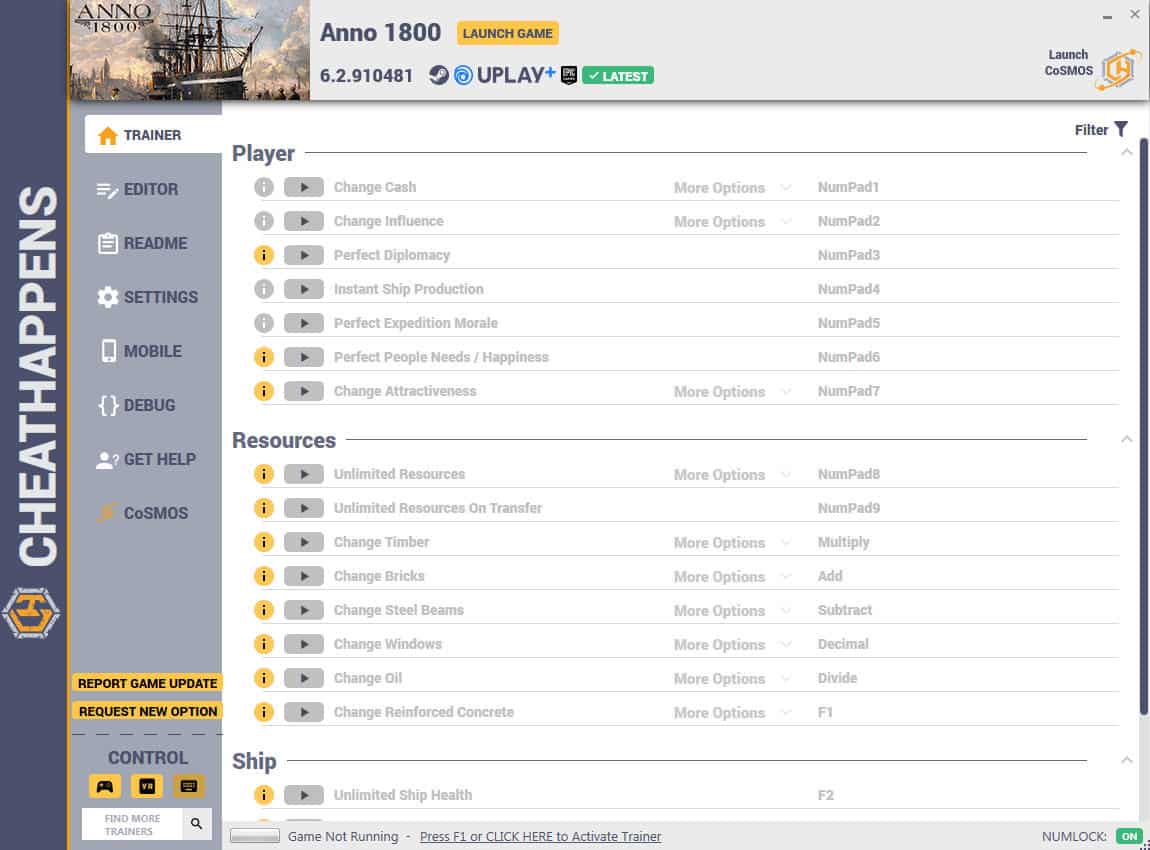Expand More Options for Change Cash

[x=733, y=188]
